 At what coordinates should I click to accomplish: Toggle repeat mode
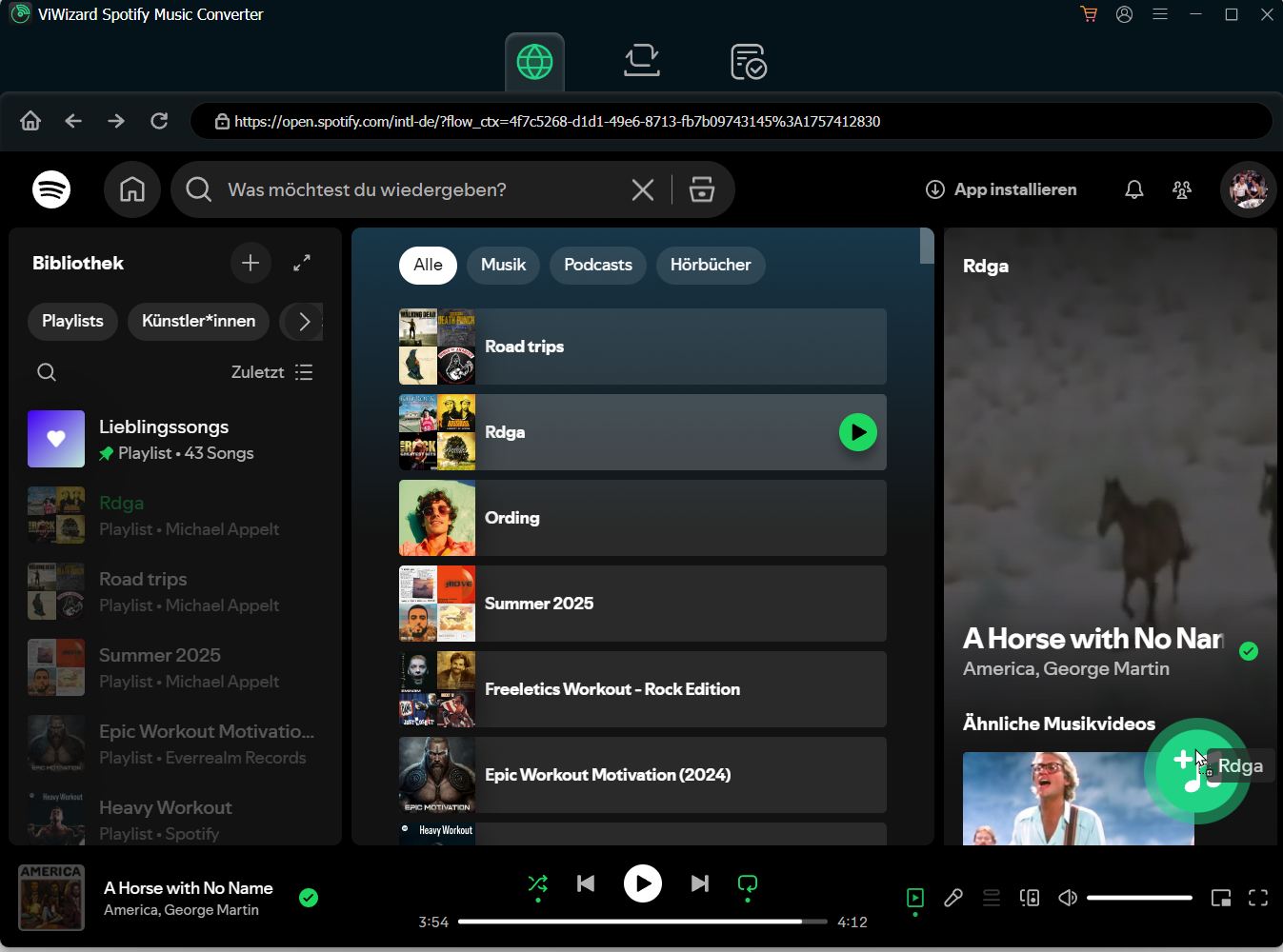tap(748, 883)
